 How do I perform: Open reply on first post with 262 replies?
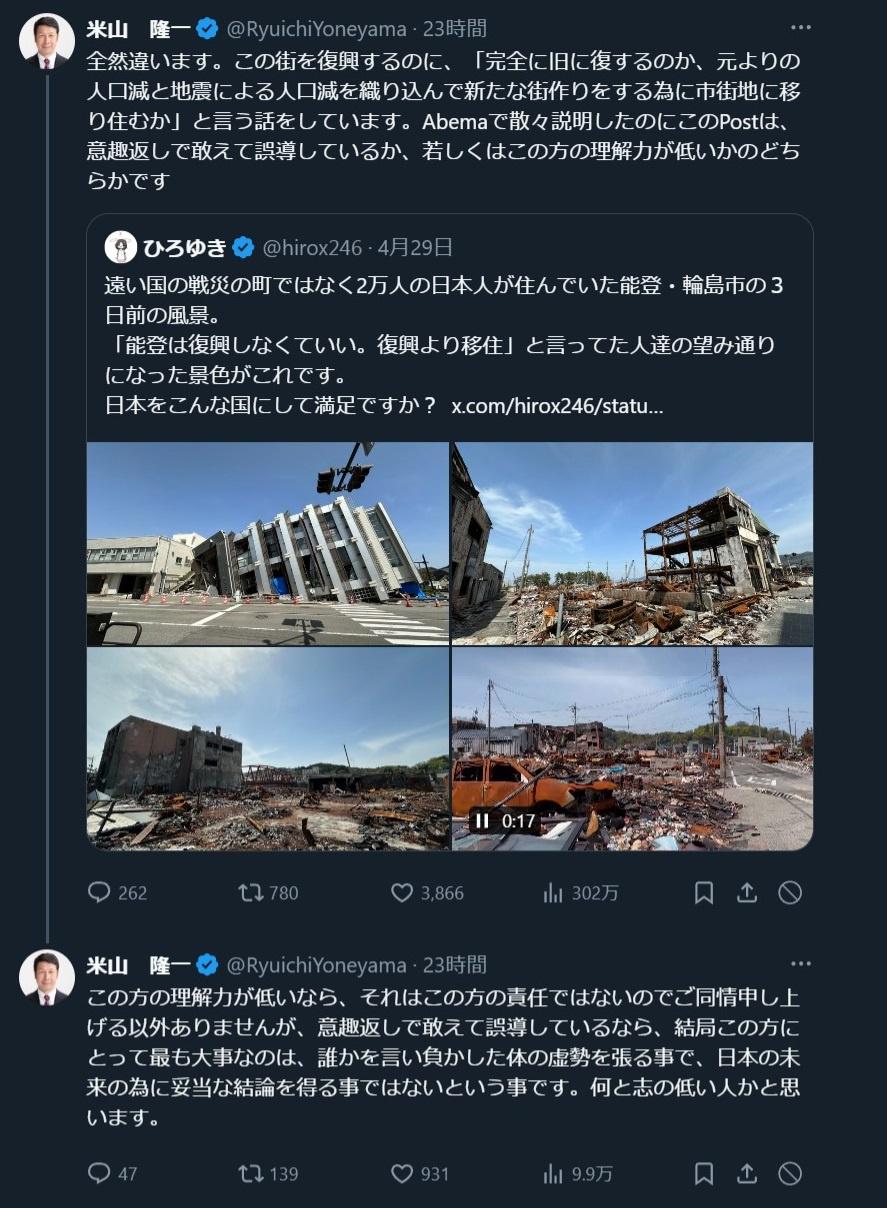coord(117,893)
